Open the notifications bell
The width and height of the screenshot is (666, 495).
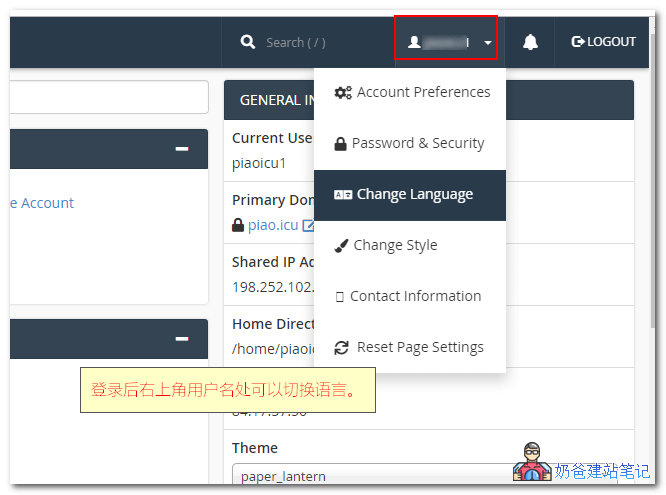point(530,42)
